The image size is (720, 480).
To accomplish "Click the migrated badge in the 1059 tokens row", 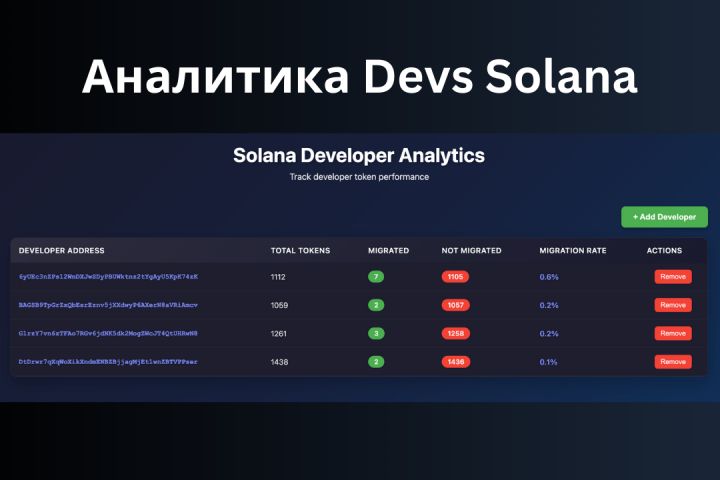I will (376, 305).
